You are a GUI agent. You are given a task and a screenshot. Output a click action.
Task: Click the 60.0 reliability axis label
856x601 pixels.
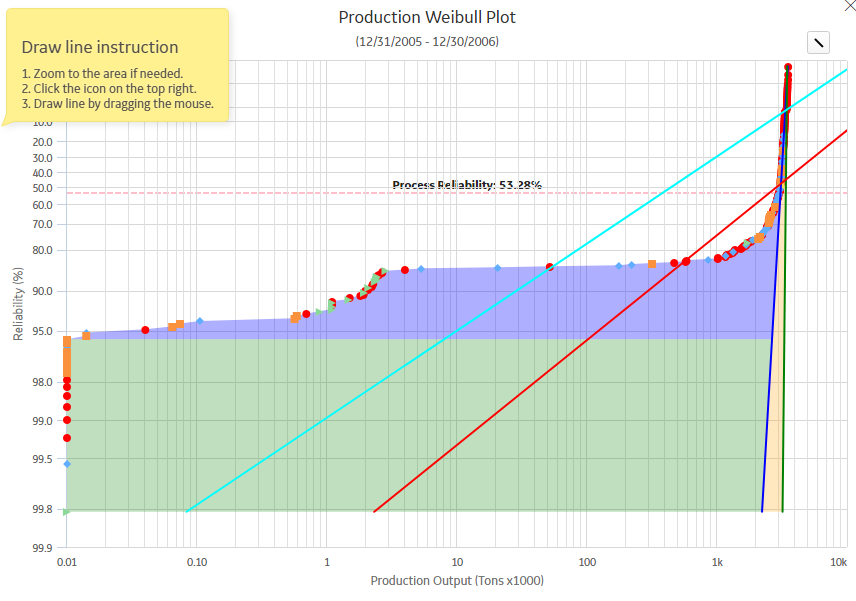(43, 205)
